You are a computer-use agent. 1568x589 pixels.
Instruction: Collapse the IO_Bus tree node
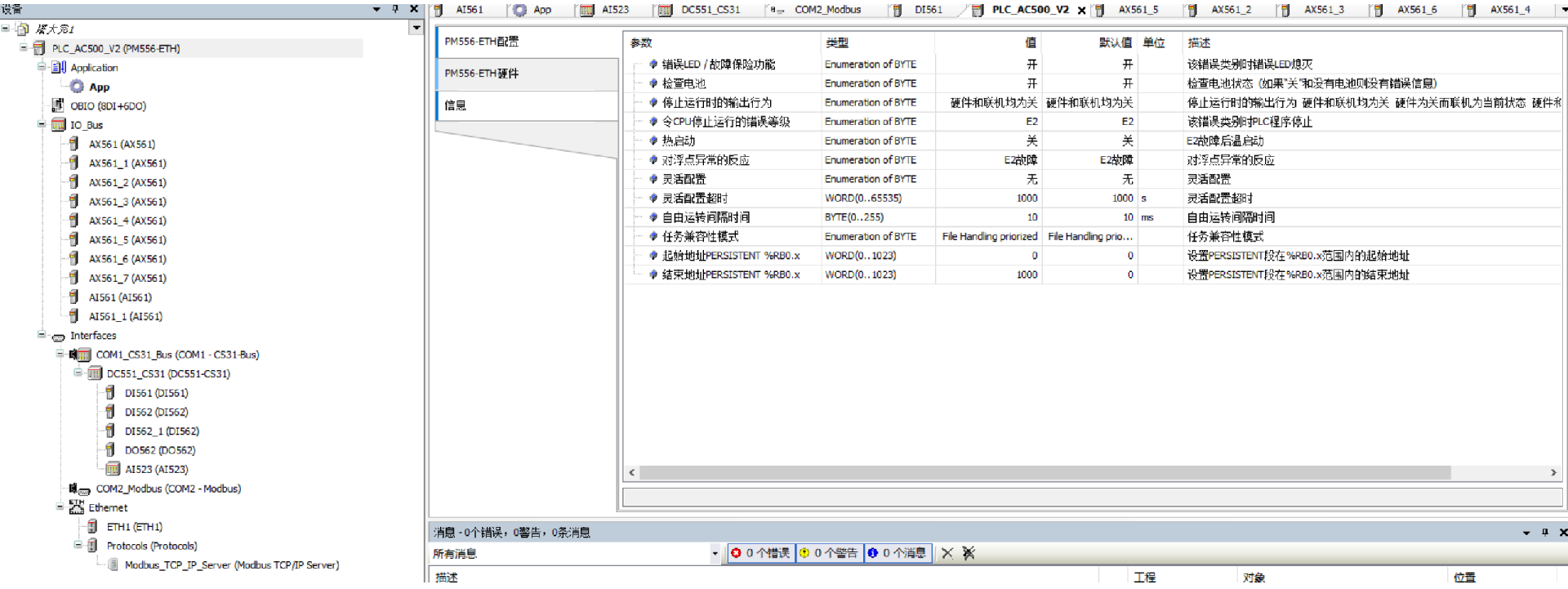42,125
